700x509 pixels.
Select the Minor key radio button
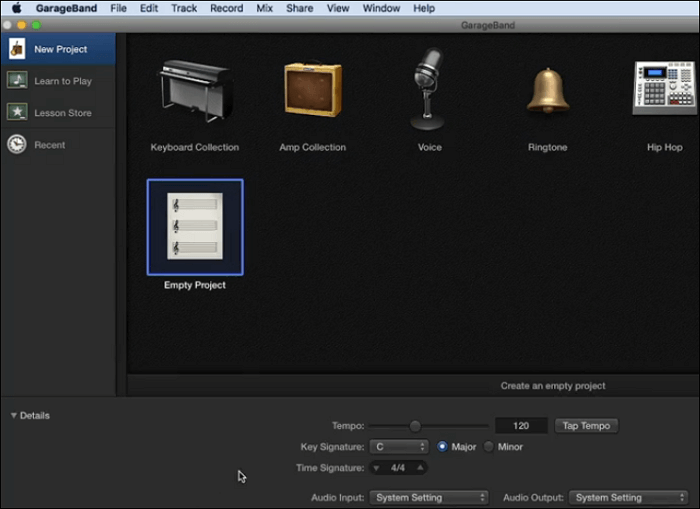click(488, 446)
